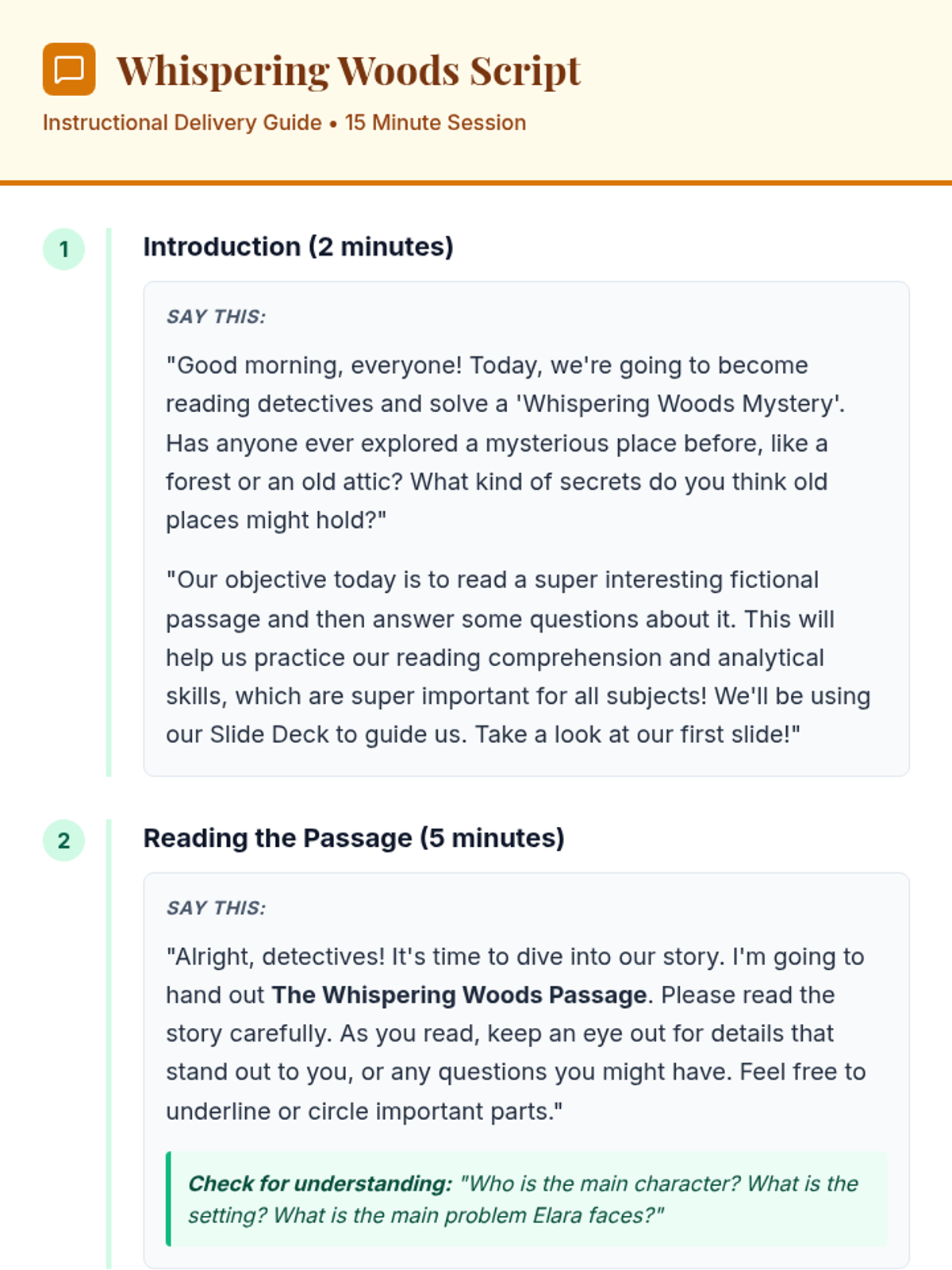Screen dimensions: 952x1270
Task: Click the "SAY THIS:" label under Introduction
Action: click(x=216, y=317)
